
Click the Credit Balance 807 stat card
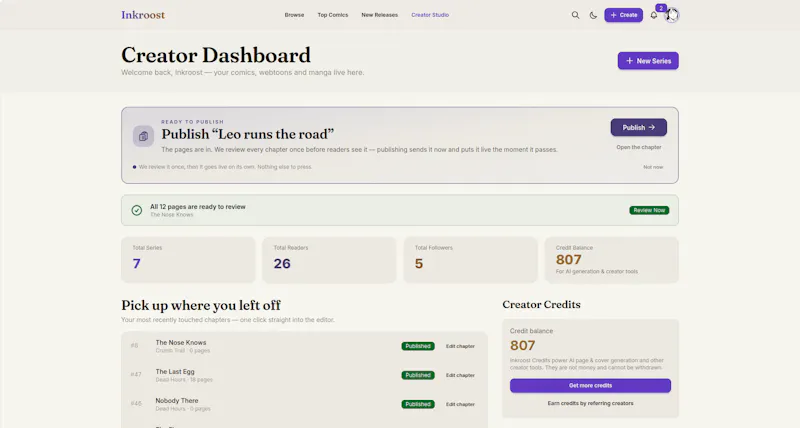click(612, 260)
